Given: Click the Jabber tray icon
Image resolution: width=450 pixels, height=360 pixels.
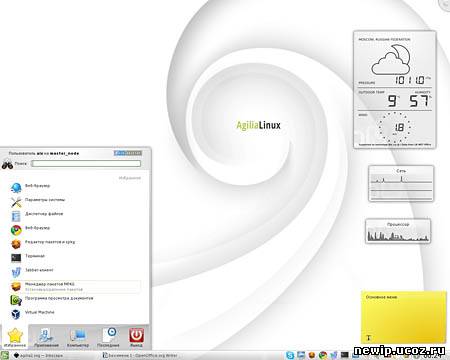Looking at the screenshot, I should coord(334,355).
